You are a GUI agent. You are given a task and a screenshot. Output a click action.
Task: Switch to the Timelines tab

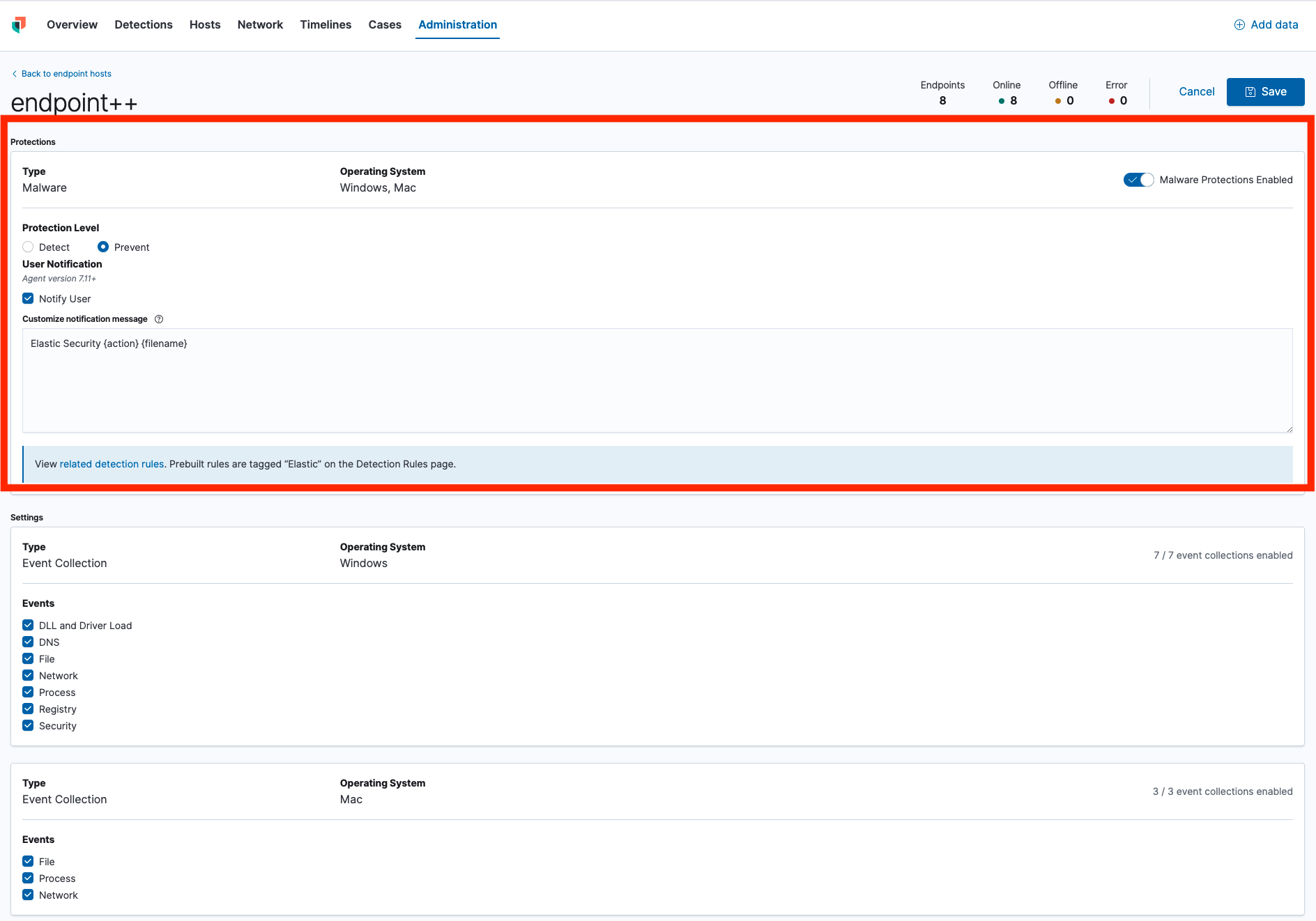(x=326, y=24)
